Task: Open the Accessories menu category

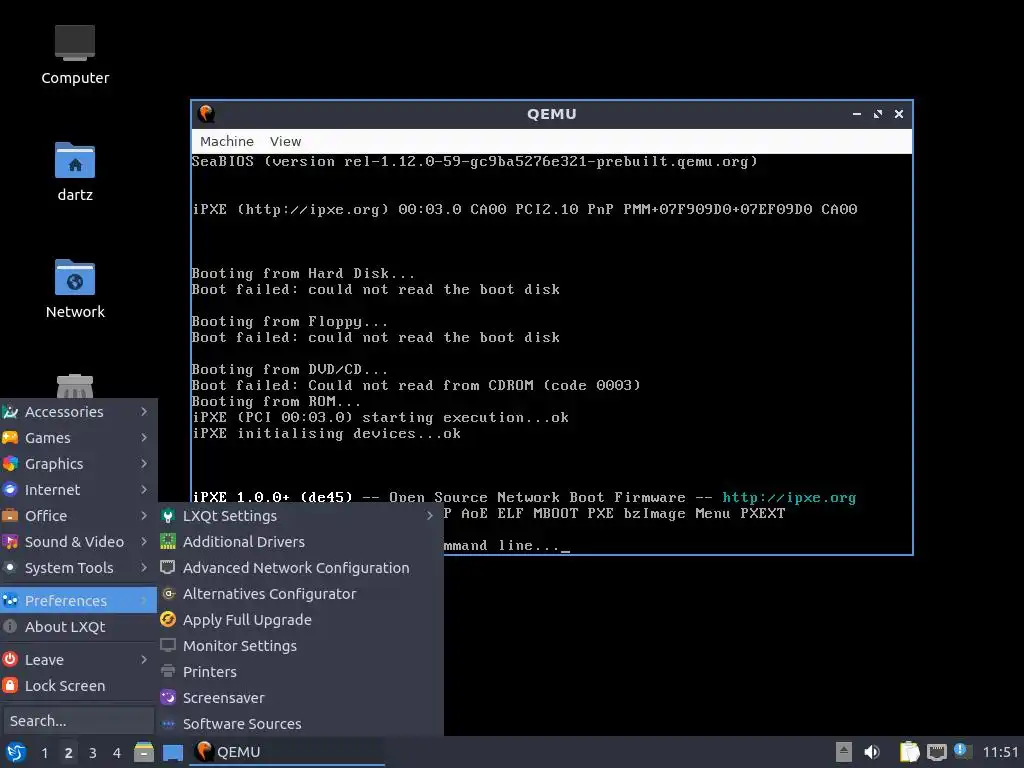Action: tap(78, 411)
